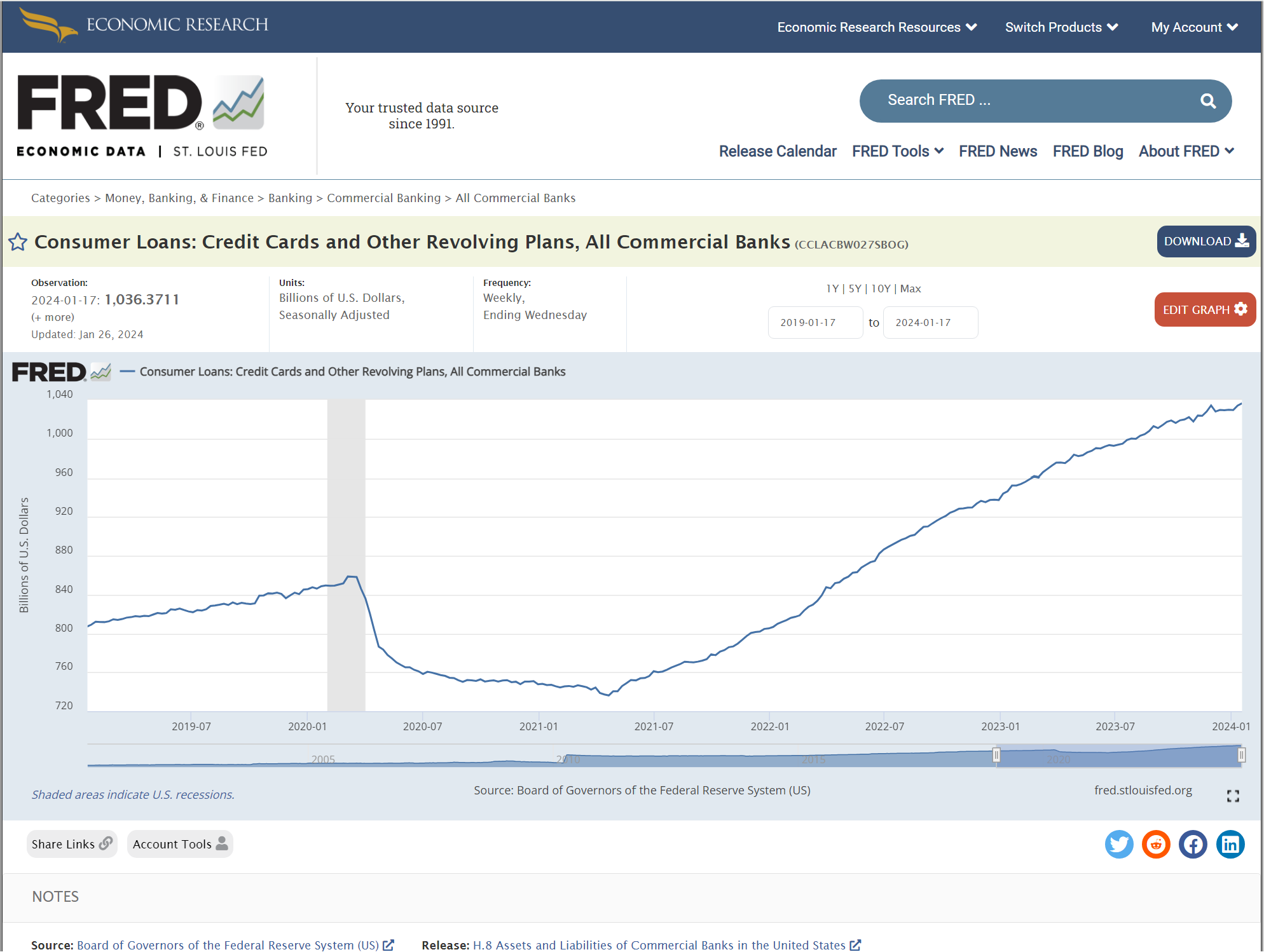Open fullscreen graph view icon
Screen dimensions: 1264x952
pyautogui.click(x=1233, y=796)
